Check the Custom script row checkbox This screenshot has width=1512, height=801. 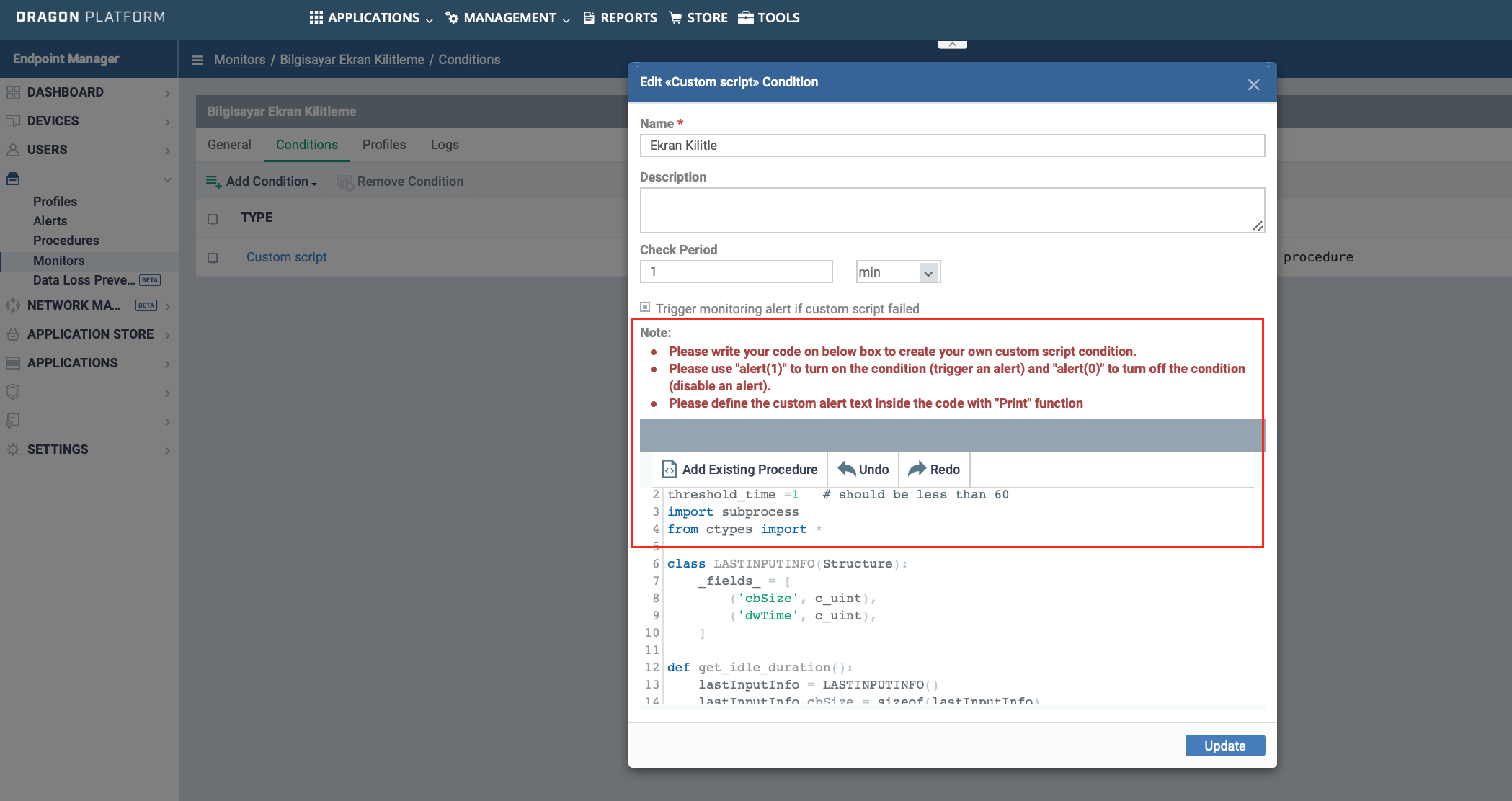(x=213, y=258)
